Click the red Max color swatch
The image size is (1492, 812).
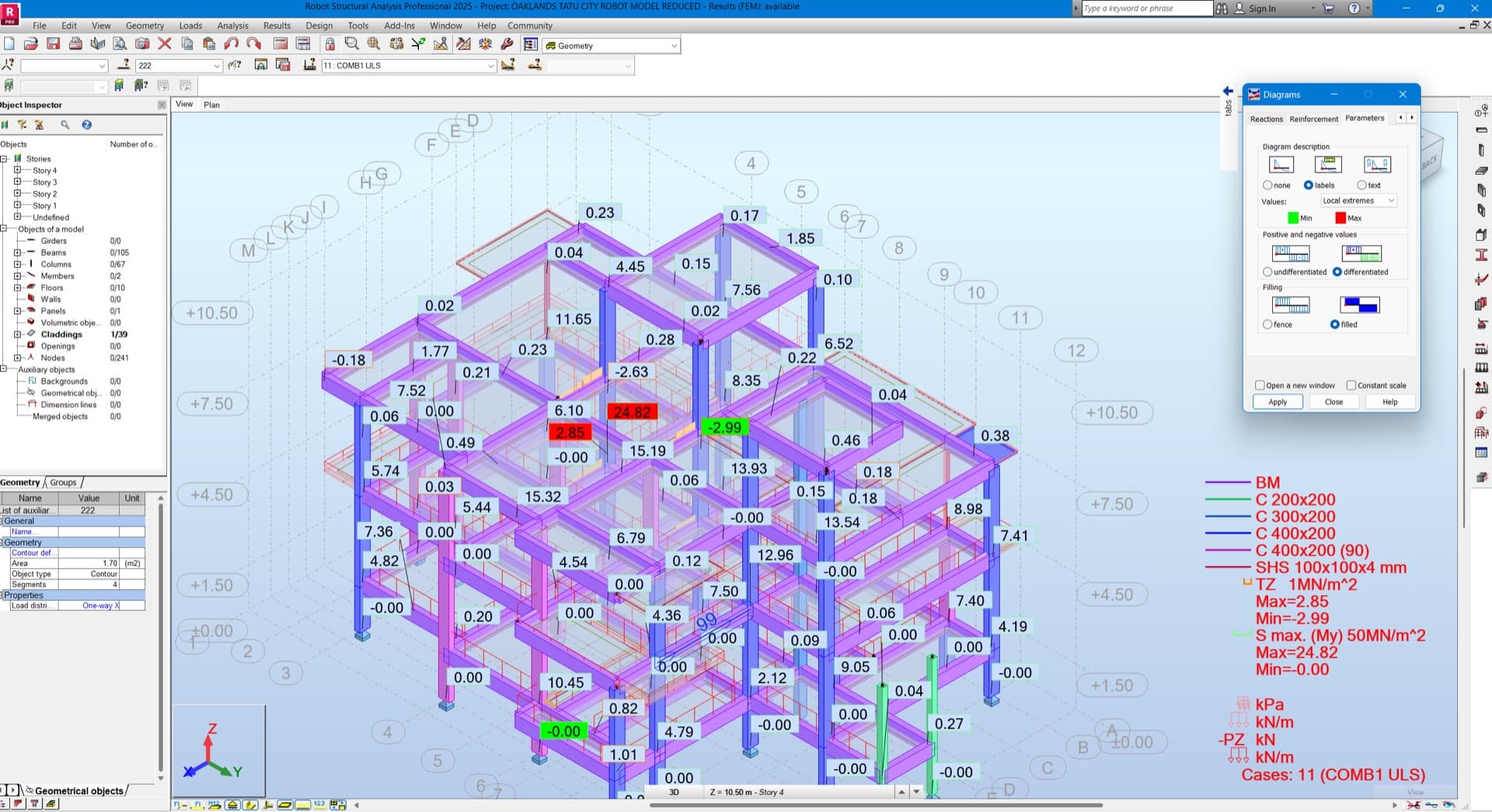pos(1340,218)
